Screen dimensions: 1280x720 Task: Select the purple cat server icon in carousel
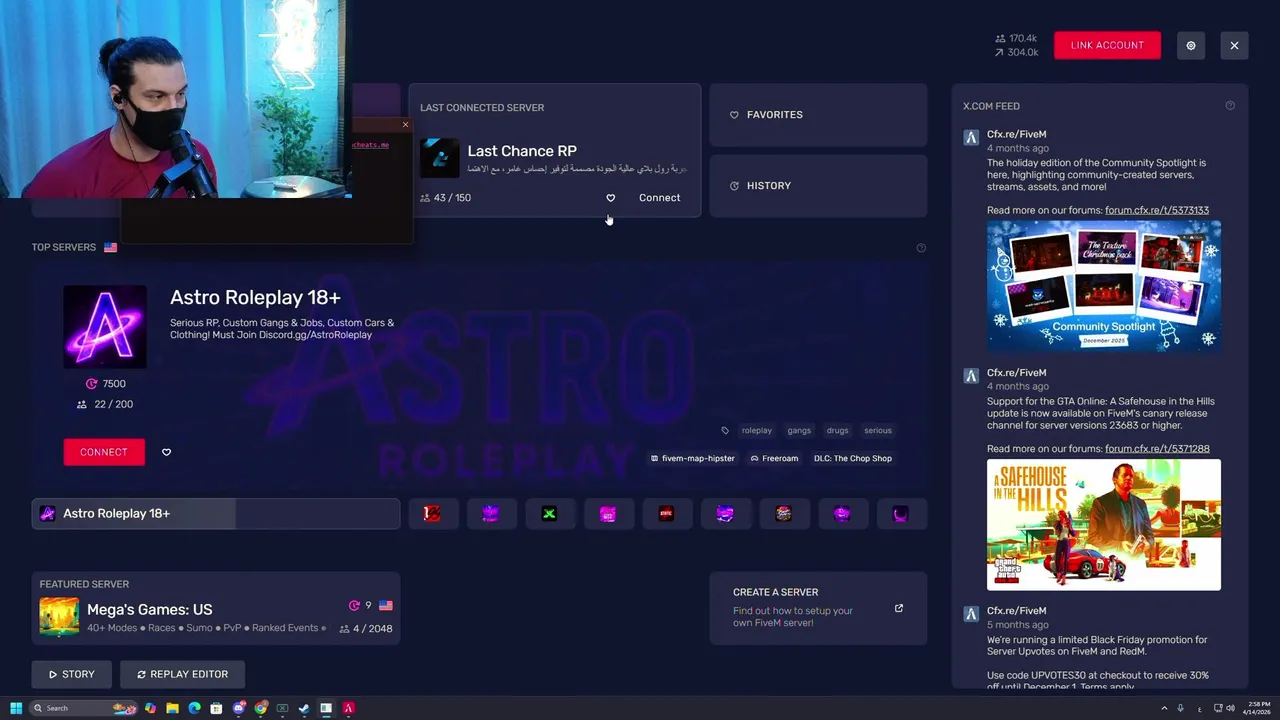[490, 514]
